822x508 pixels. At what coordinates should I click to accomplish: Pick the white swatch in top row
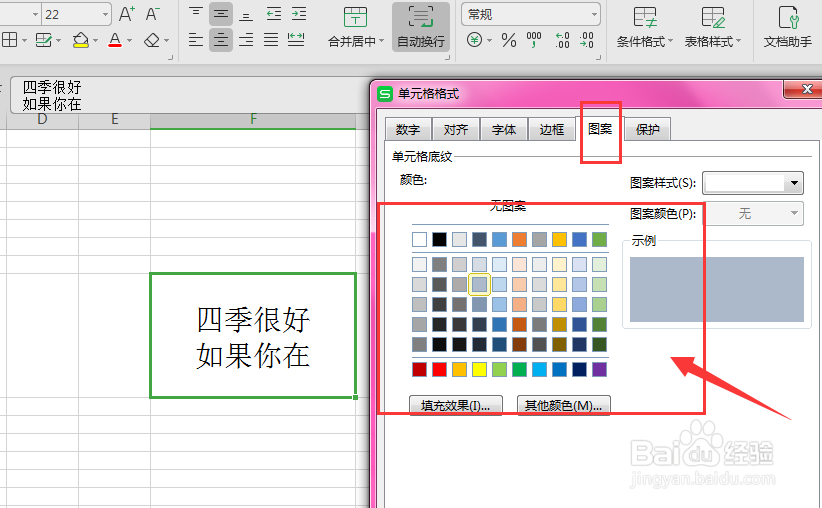(x=419, y=240)
